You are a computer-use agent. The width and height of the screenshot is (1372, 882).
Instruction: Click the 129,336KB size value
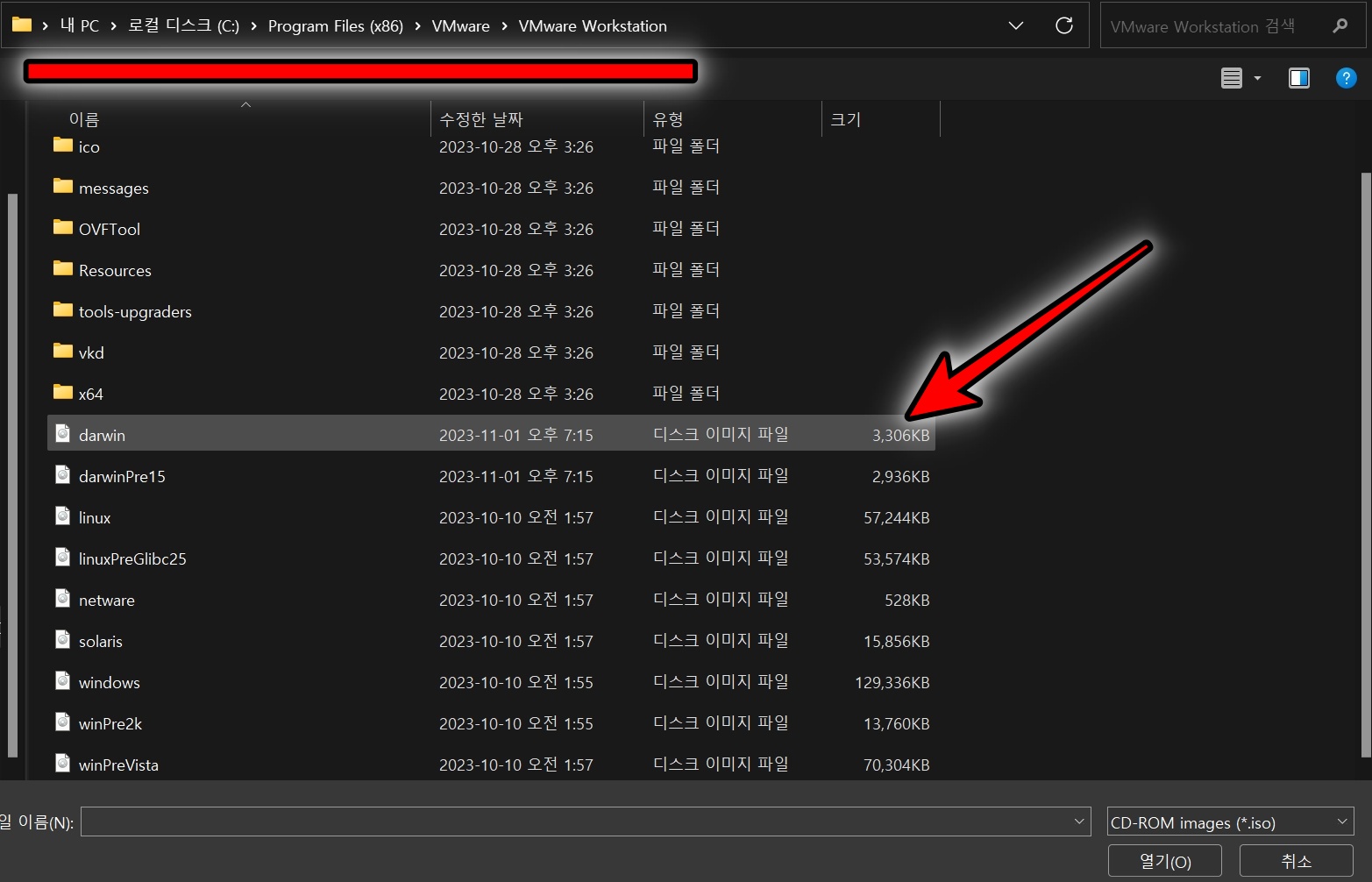892,682
